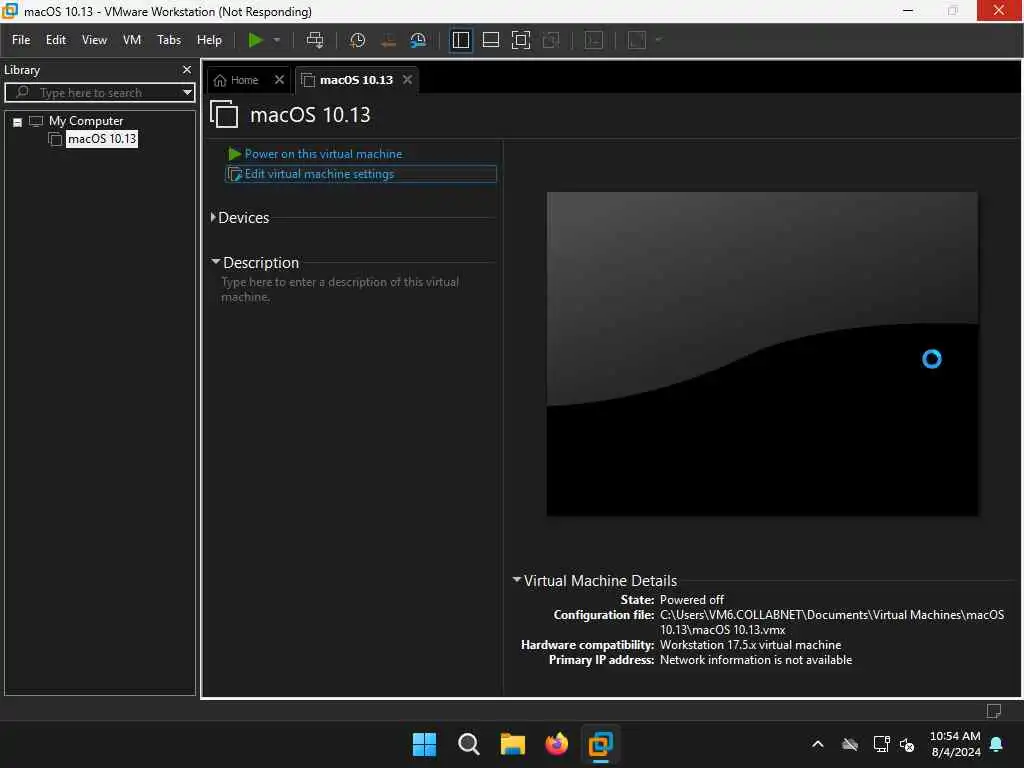Click the green Power On toolbar button
Viewport: 1024px width, 768px height.
point(255,40)
